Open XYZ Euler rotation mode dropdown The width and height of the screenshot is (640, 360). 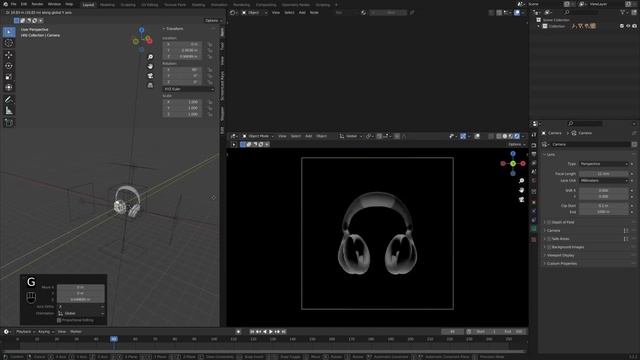coord(188,89)
